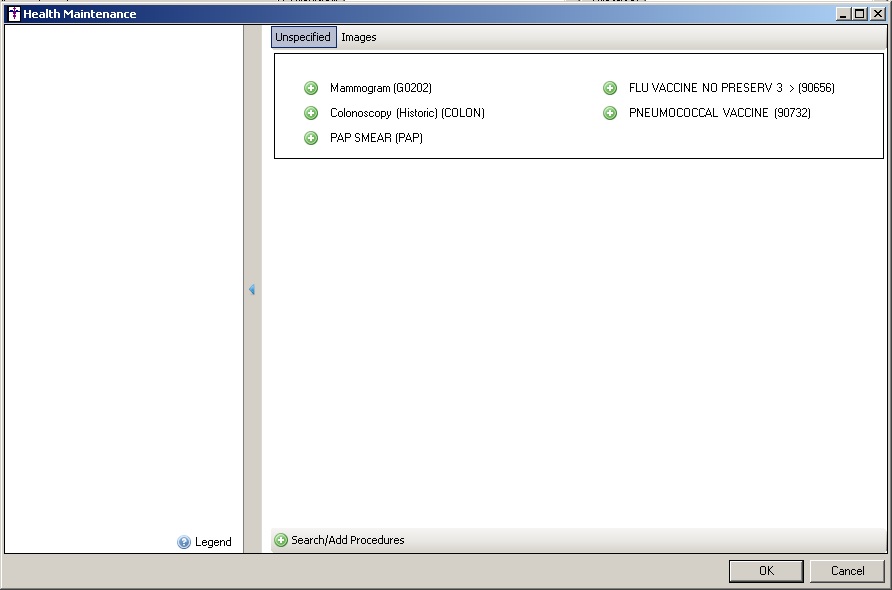Maximize the Health Maintenance window
Screen dimensions: 892x590
[x=860, y=14]
